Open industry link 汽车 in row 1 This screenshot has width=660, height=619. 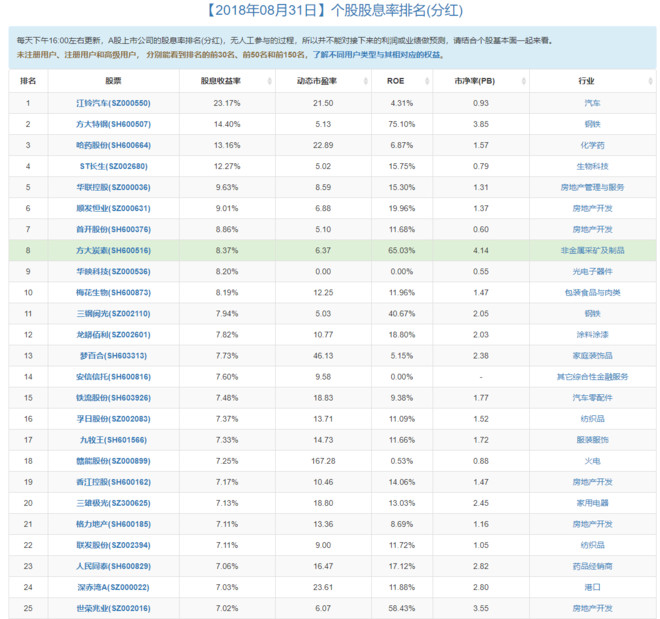pyautogui.click(x=592, y=103)
